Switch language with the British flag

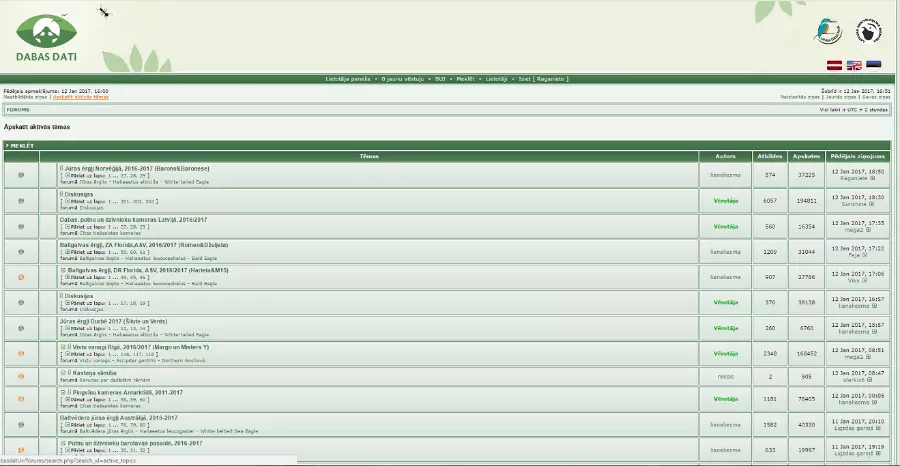click(x=853, y=65)
